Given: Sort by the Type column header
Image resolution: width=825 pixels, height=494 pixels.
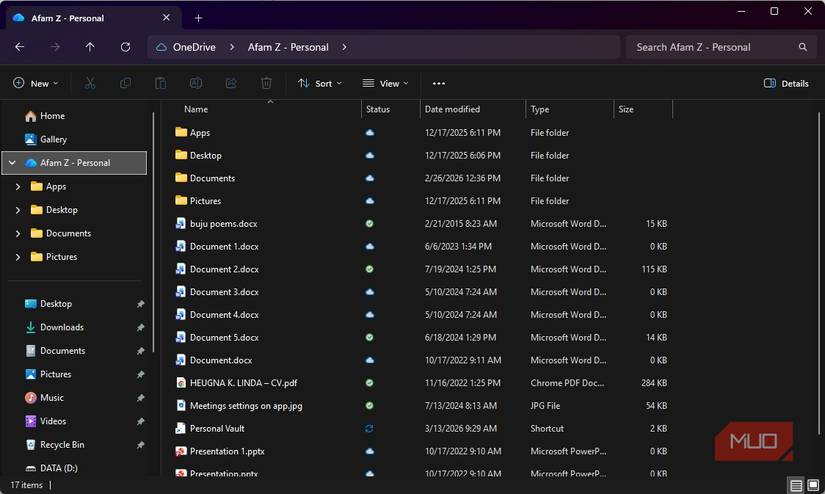Looking at the screenshot, I should [x=569, y=109].
